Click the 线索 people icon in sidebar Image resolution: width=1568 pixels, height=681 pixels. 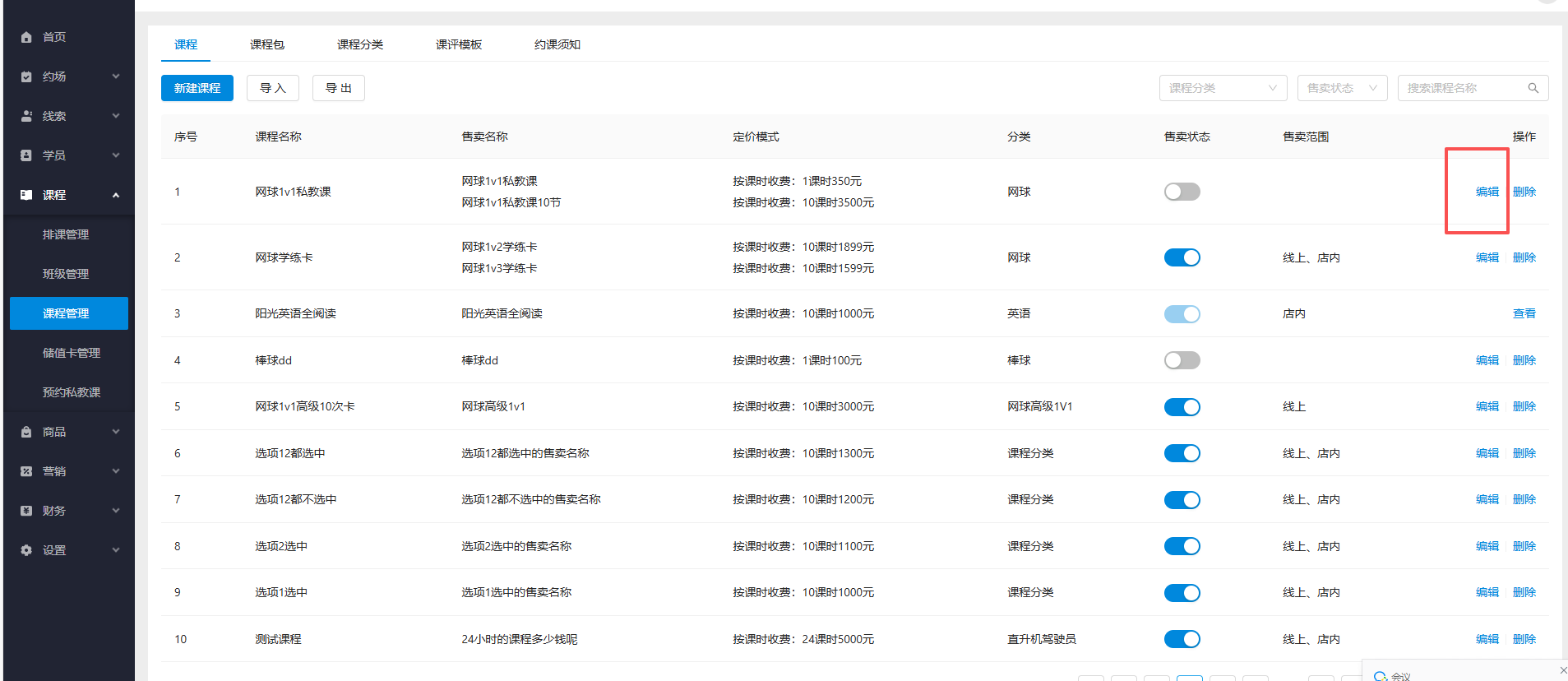coord(26,116)
